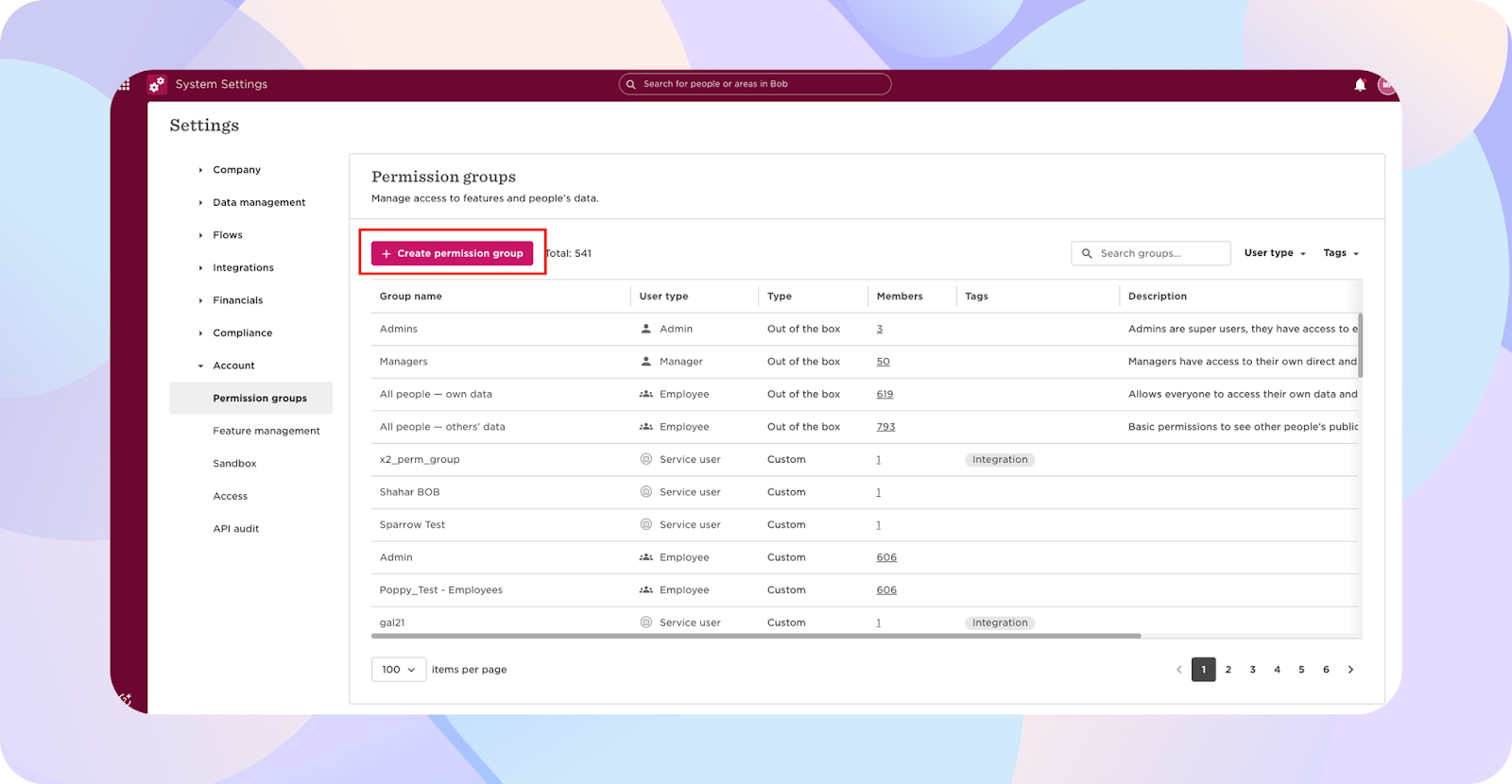Click the global search for people field
The height and width of the screenshot is (784, 1512).
point(755,84)
